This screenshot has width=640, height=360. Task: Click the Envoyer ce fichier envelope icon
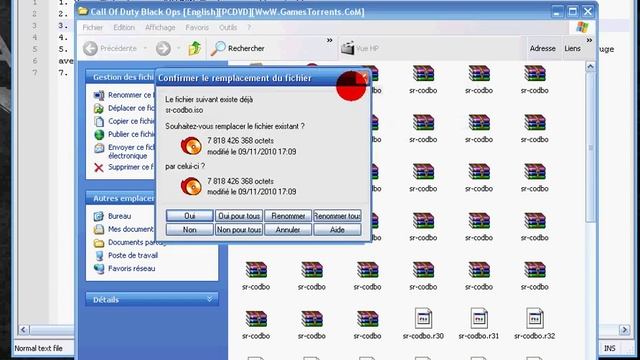[x=99, y=148]
